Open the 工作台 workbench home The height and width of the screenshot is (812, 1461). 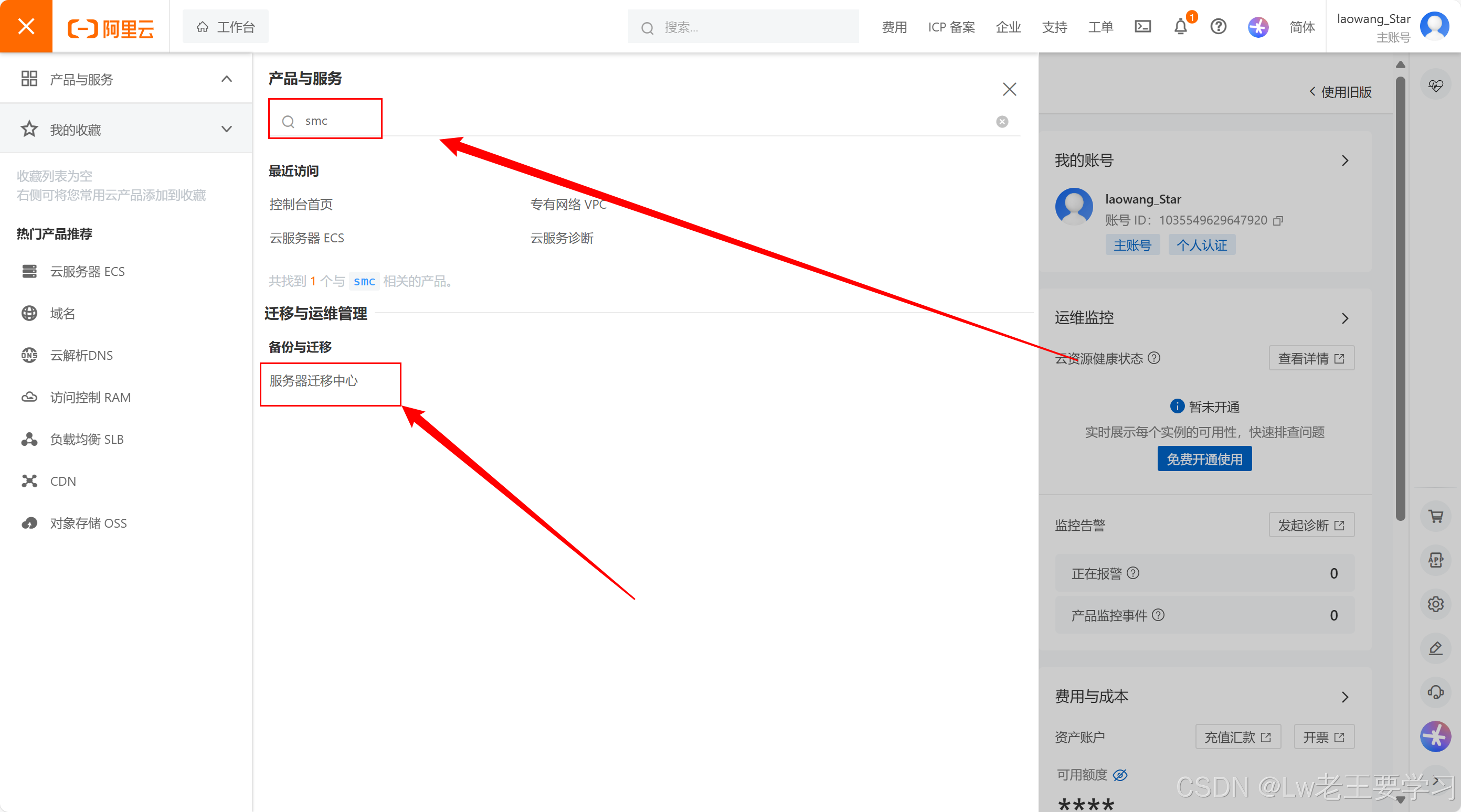tap(226, 27)
